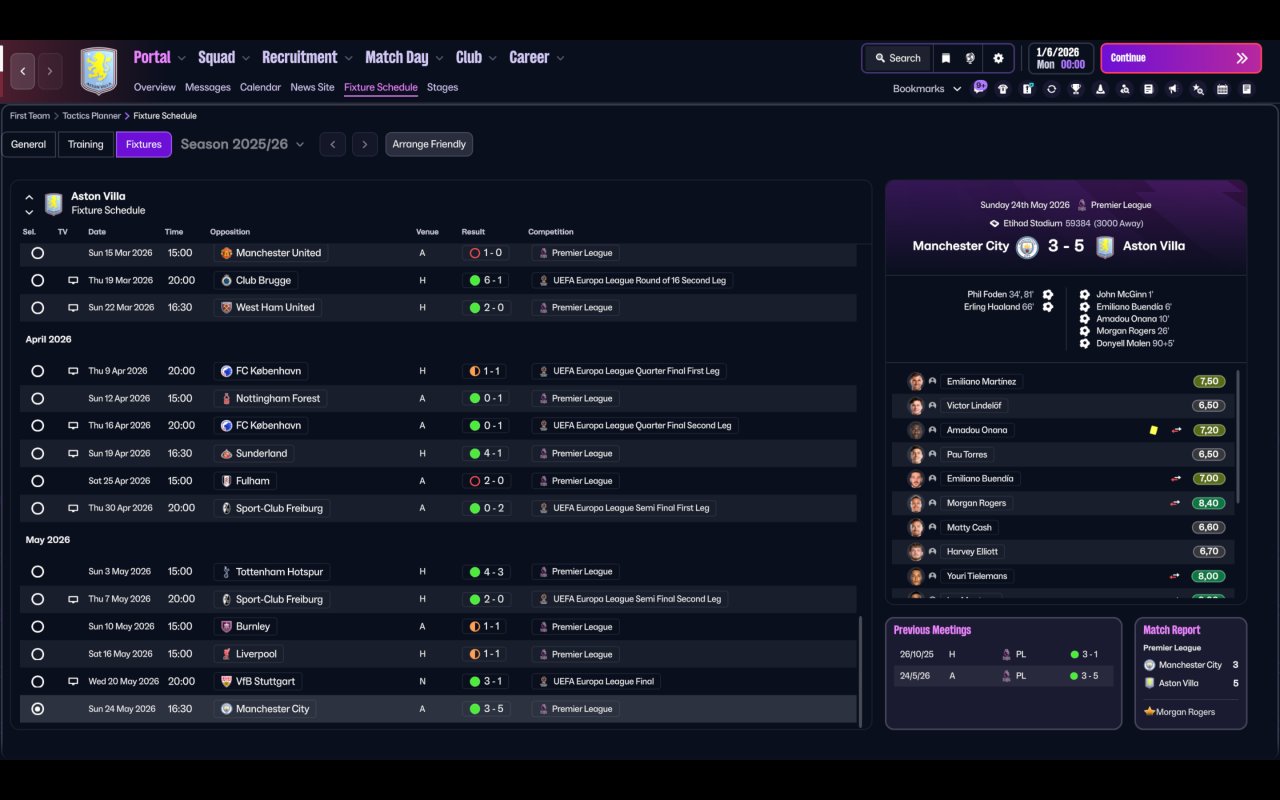Open the News Site sub-menu item
The width and height of the screenshot is (1280, 800).
pyautogui.click(x=312, y=87)
